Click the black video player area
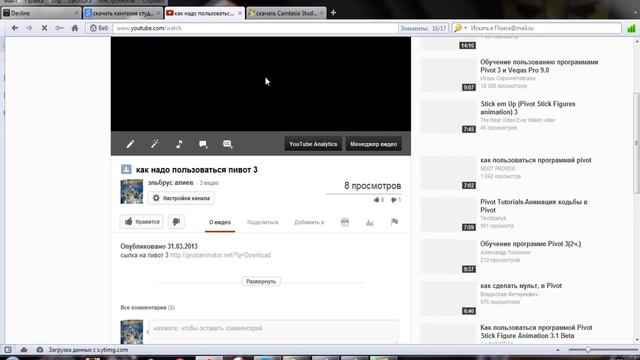The image size is (640, 360). (261, 84)
